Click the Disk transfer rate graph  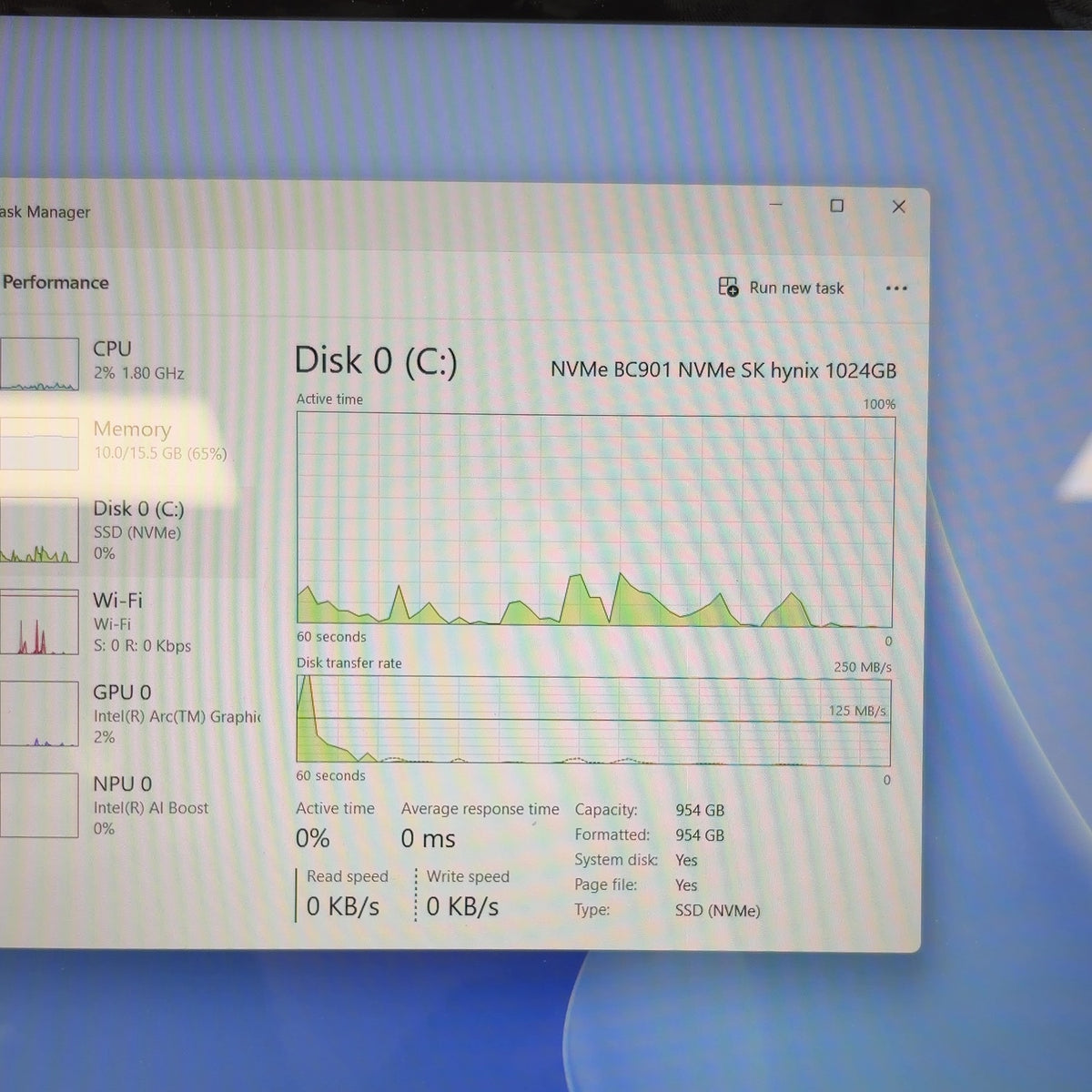click(593, 720)
